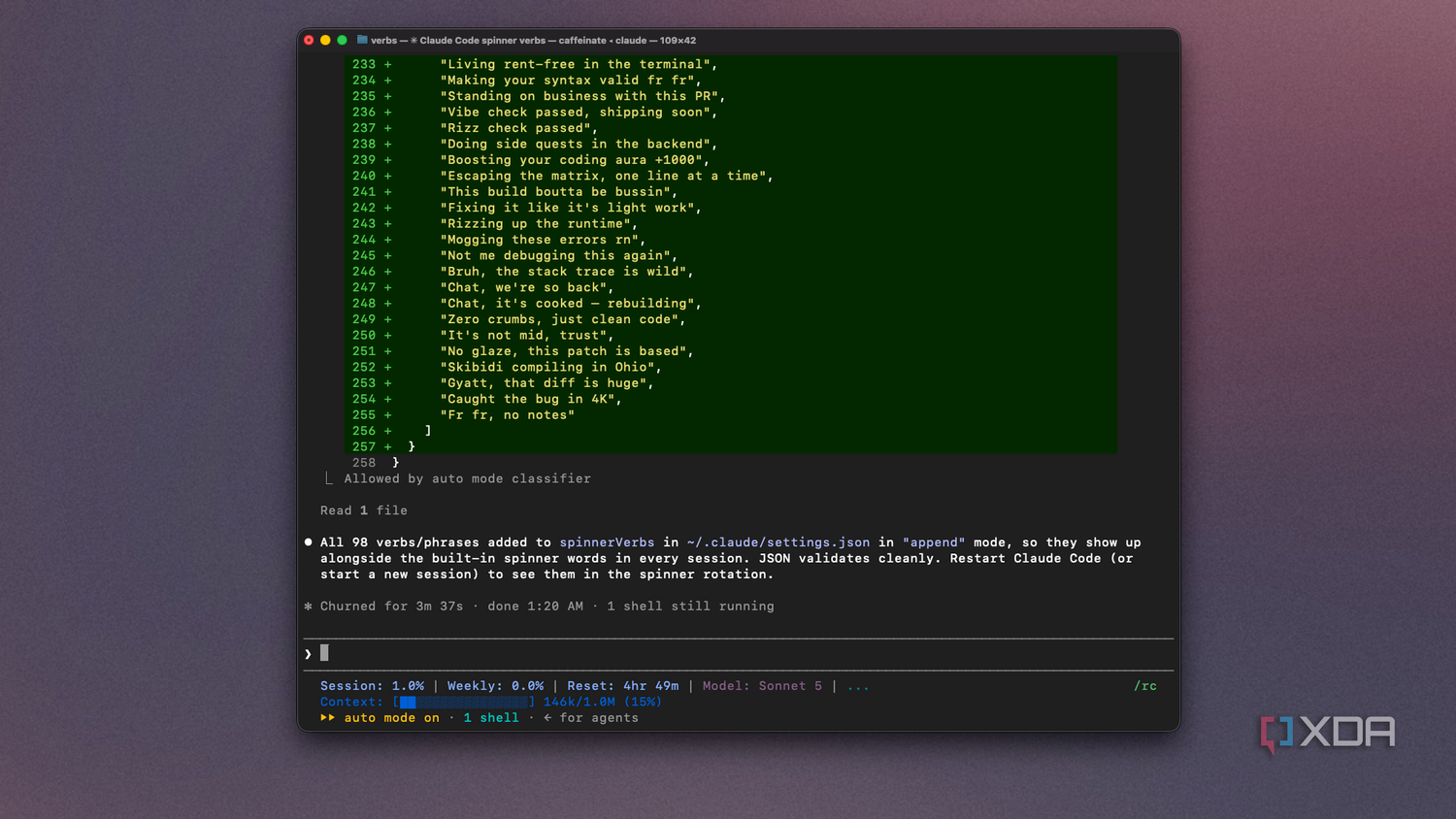This screenshot has width=1456, height=819.
Task: Click the highlighted spinnerVerbs text
Action: point(607,542)
